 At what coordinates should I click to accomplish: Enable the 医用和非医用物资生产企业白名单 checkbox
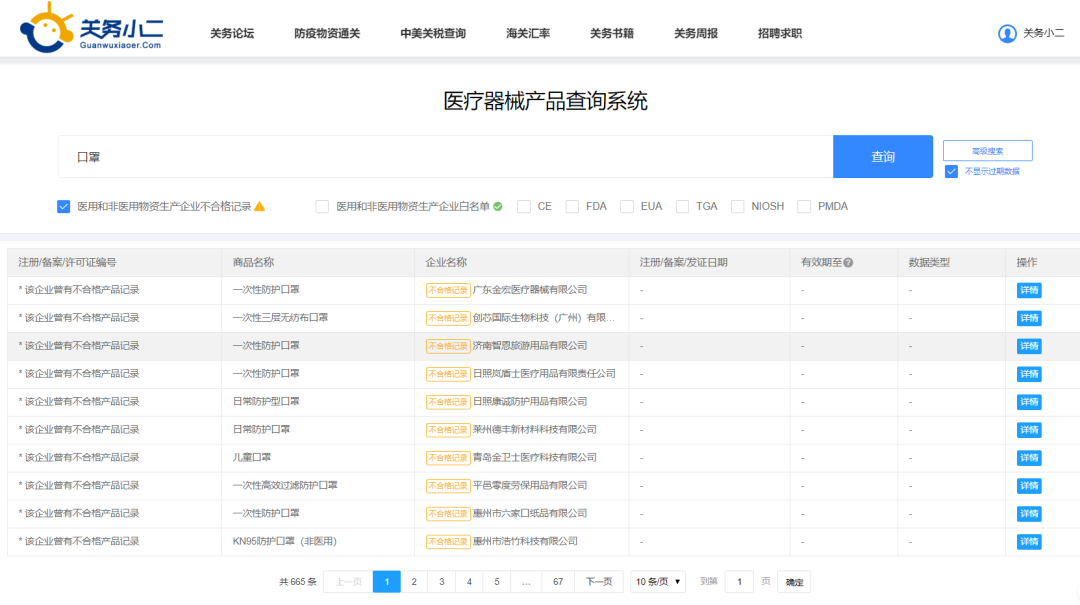coord(322,206)
